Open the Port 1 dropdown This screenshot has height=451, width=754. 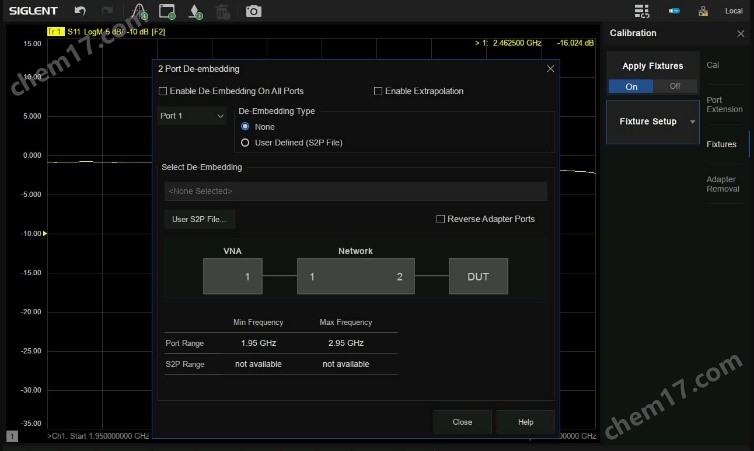(x=193, y=116)
